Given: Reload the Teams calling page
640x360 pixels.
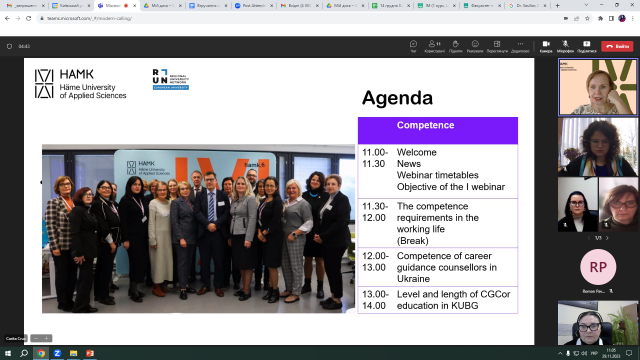Looking at the screenshot, I should click(x=29, y=18).
